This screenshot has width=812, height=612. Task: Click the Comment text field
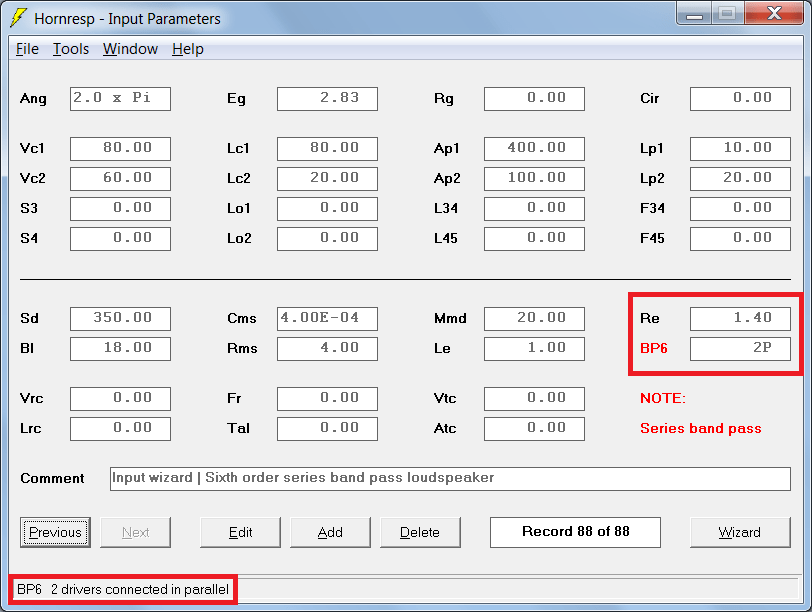click(x=450, y=478)
